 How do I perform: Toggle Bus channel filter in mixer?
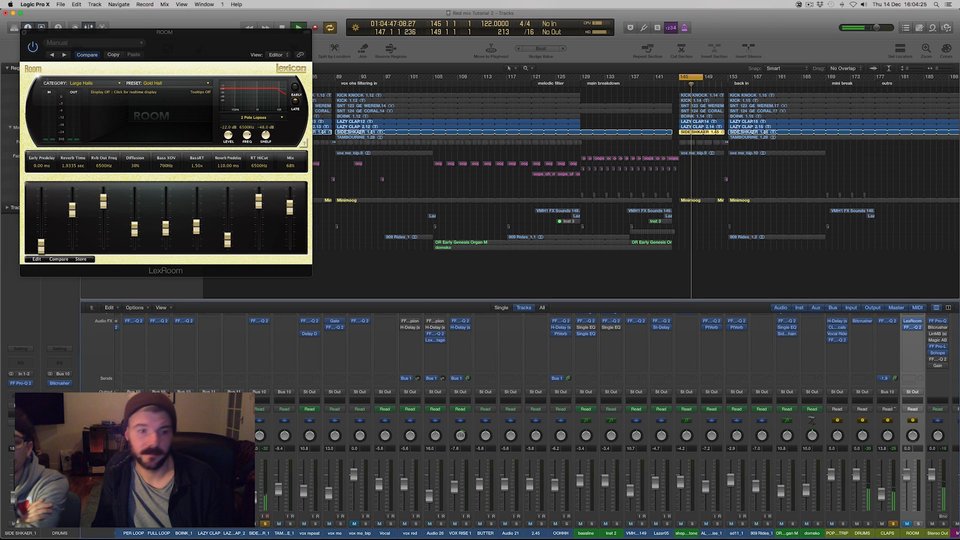point(833,307)
